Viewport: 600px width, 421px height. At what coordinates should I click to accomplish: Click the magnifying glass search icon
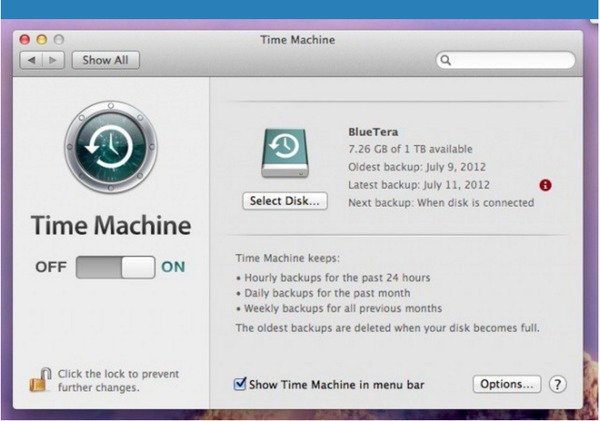(445, 60)
